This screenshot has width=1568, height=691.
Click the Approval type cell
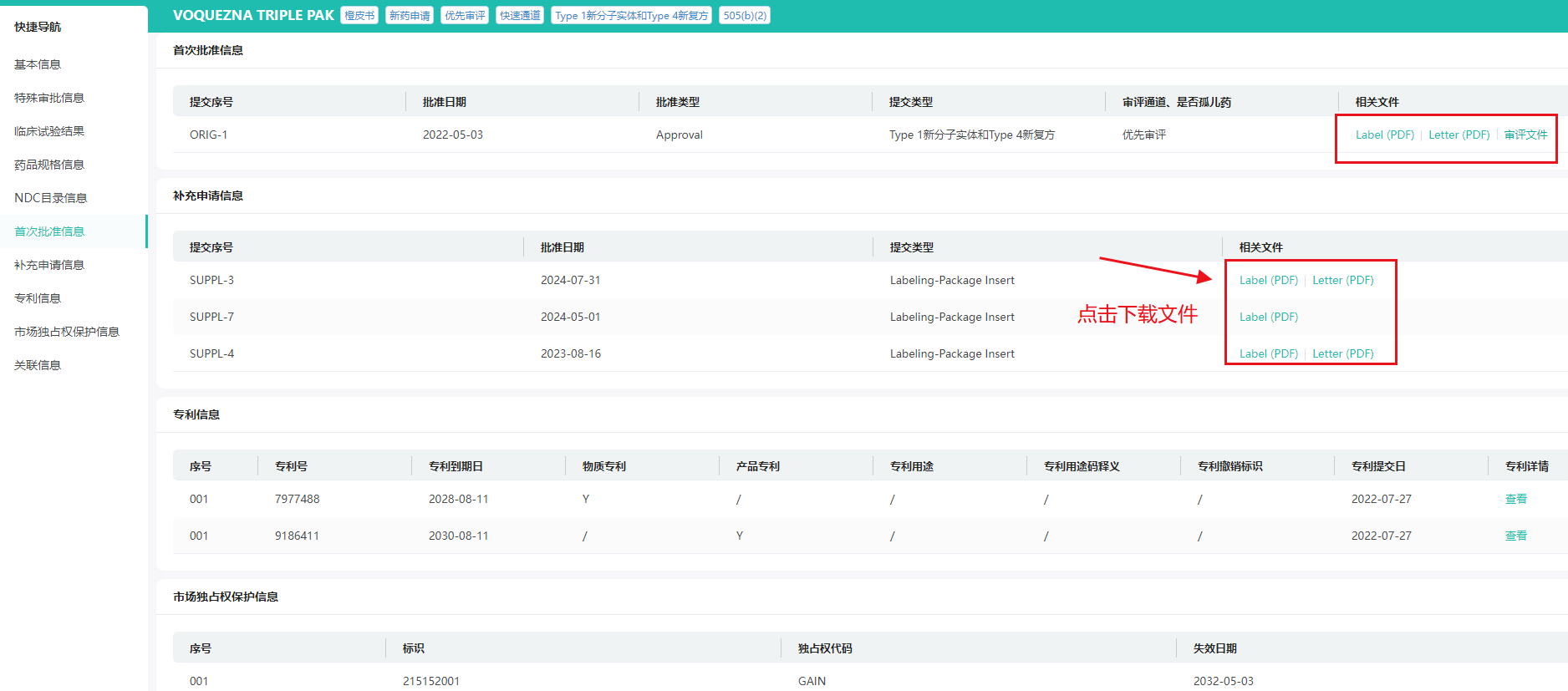pyautogui.click(x=680, y=135)
